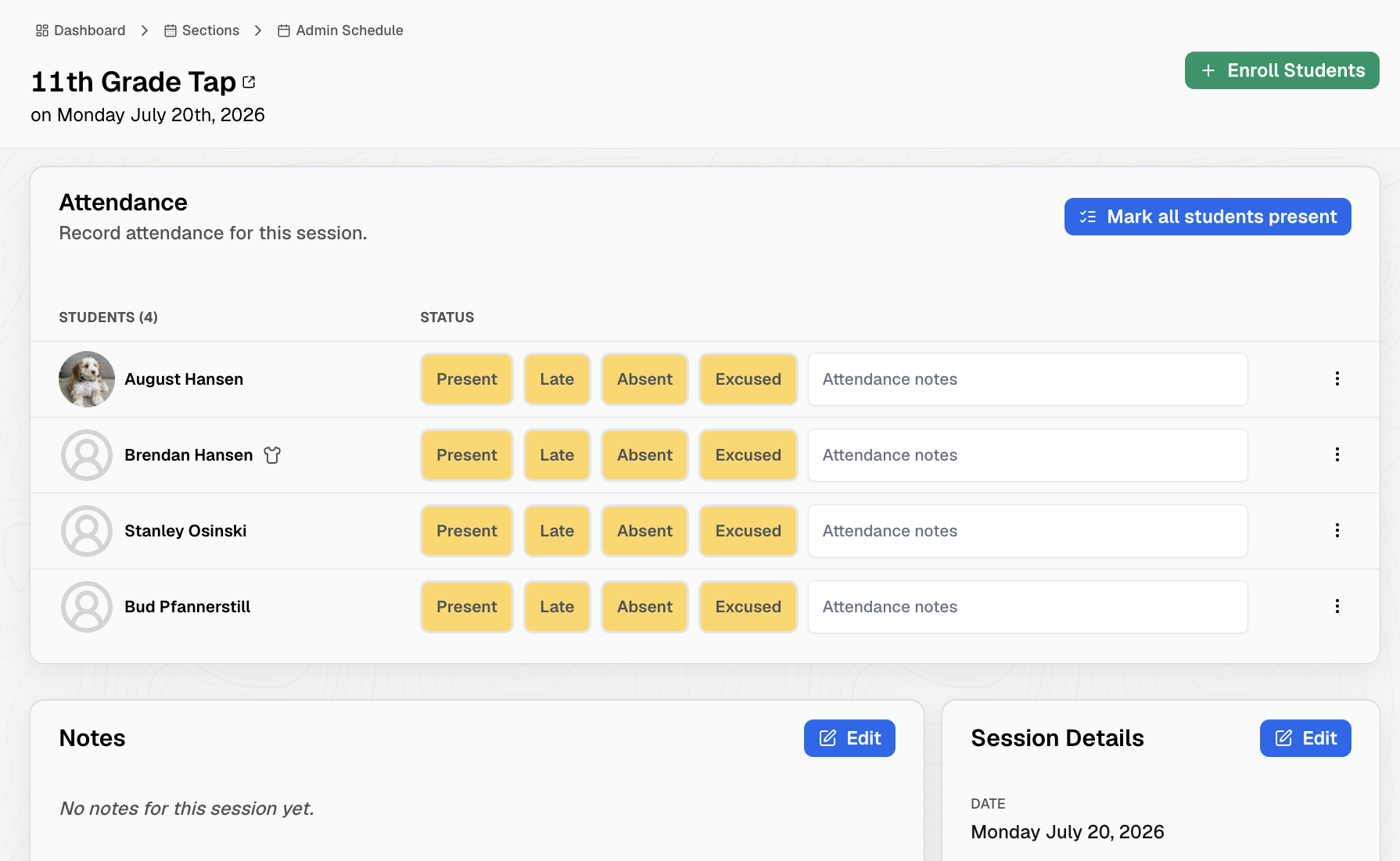Mark Stanley Osinski as Absent
The image size is (1400, 861).
pyautogui.click(x=644, y=531)
